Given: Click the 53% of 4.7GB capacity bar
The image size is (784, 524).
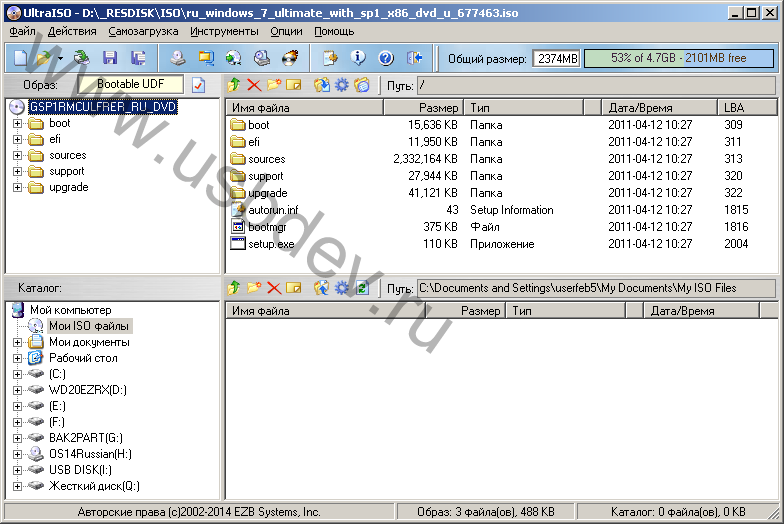Looking at the screenshot, I should [x=678, y=58].
